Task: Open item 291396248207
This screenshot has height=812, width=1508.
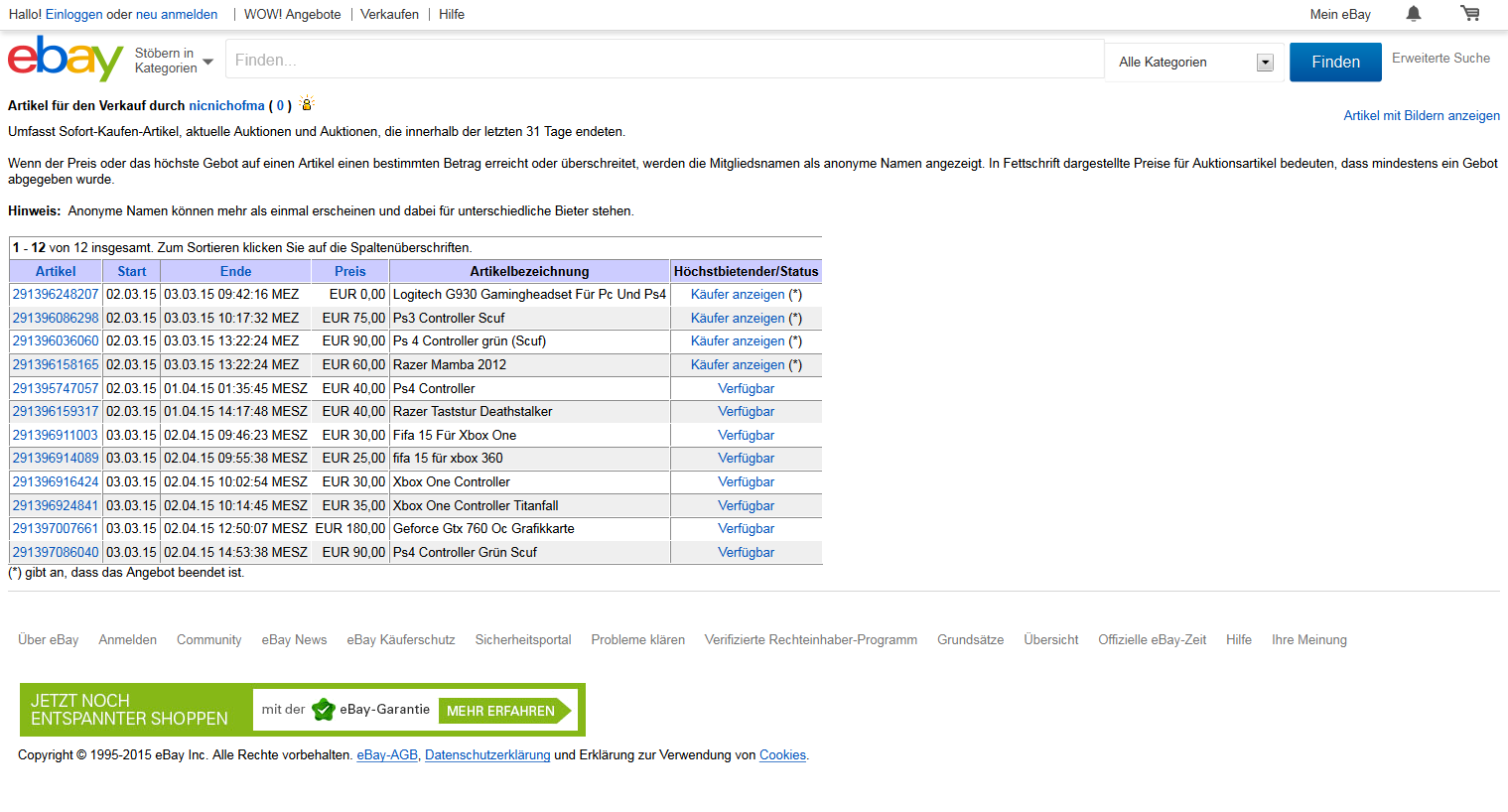Action: point(56,294)
